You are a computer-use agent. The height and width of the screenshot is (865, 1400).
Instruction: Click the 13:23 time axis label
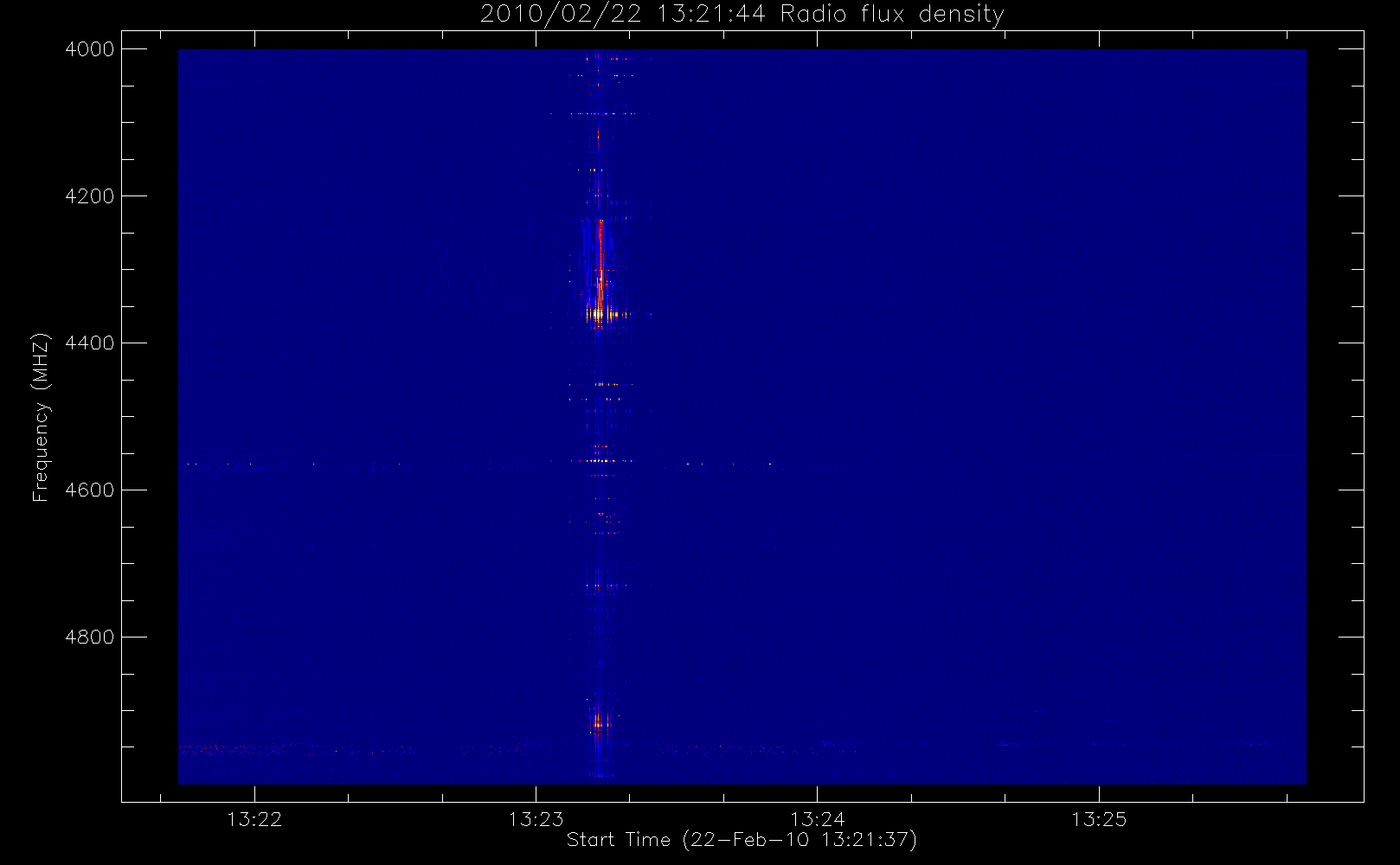pyautogui.click(x=536, y=819)
